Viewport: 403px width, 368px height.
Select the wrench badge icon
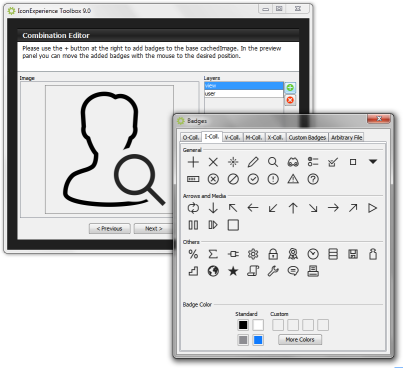(273, 271)
